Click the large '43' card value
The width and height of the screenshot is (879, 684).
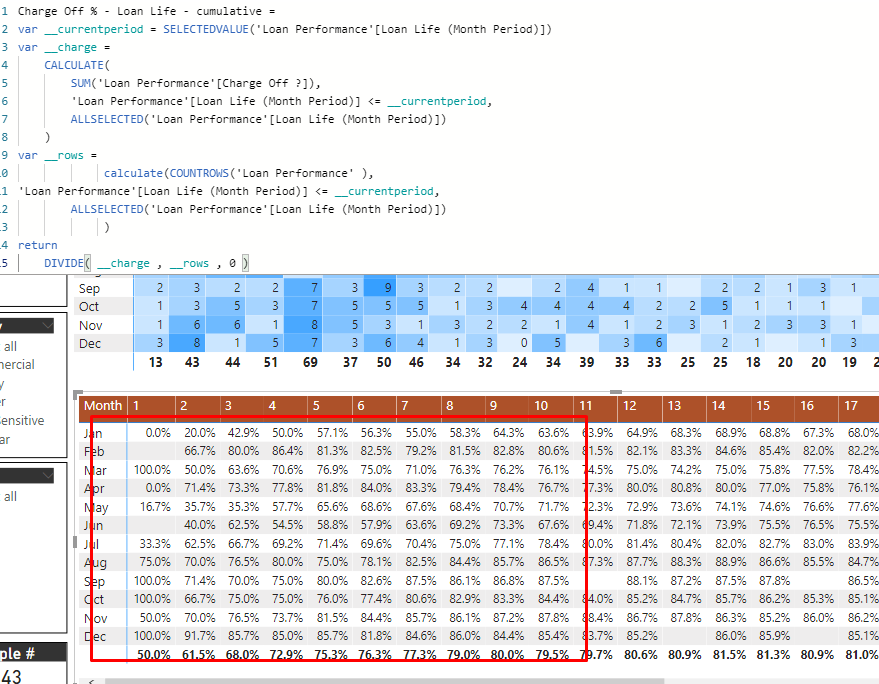[11, 676]
